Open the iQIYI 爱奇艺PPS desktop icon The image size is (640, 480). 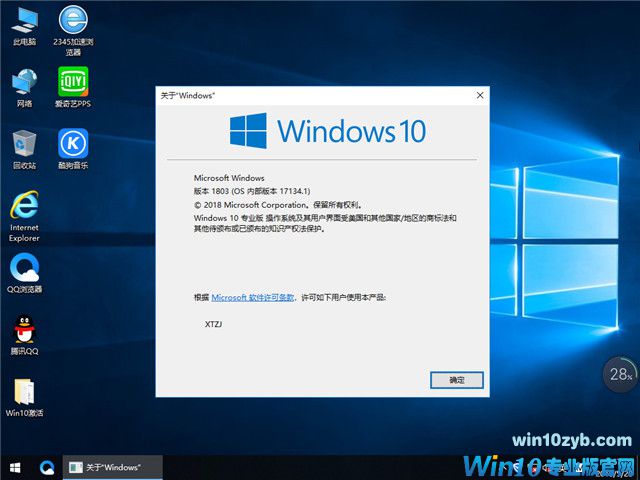pos(73,87)
